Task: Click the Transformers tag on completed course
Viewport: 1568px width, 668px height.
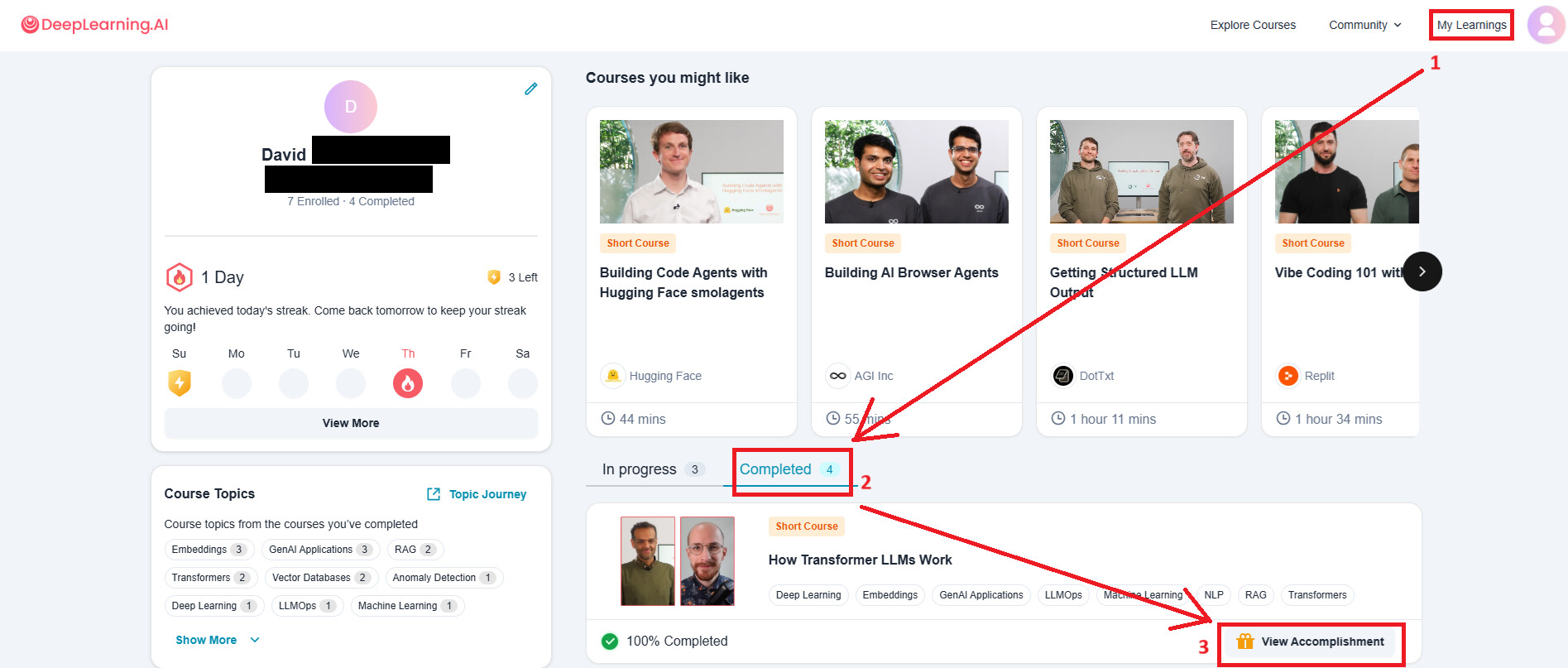Action: pyautogui.click(x=1317, y=595)
